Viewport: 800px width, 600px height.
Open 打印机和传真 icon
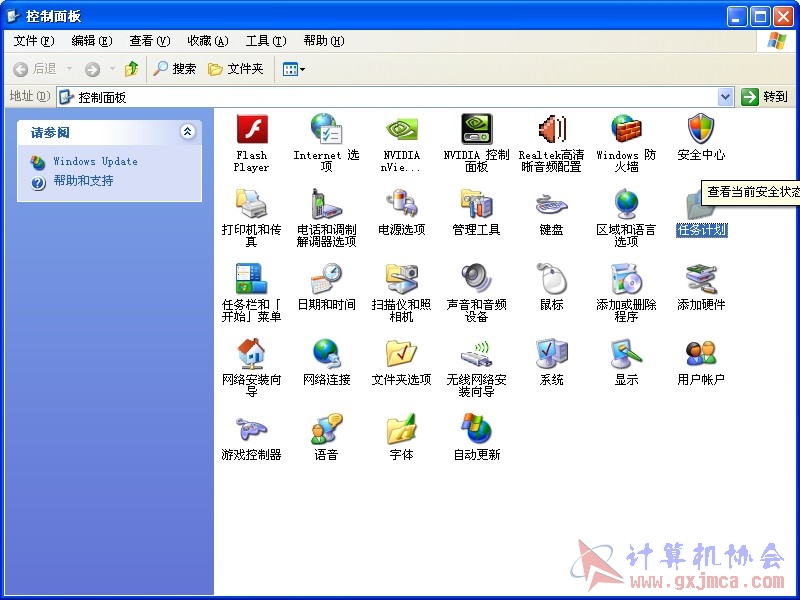252,204
